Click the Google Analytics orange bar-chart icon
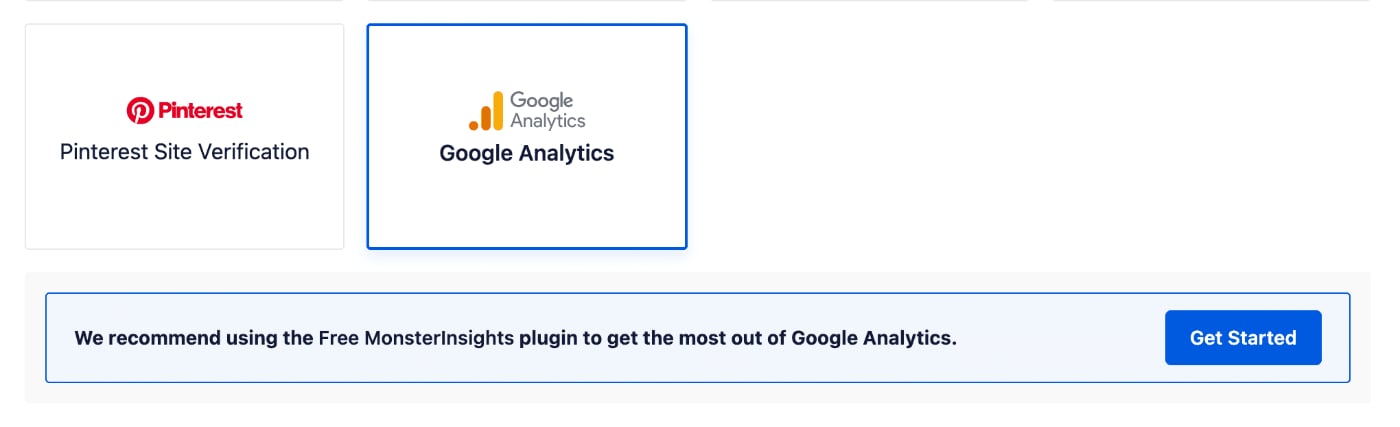1400x427 pixels. point(486,111)
